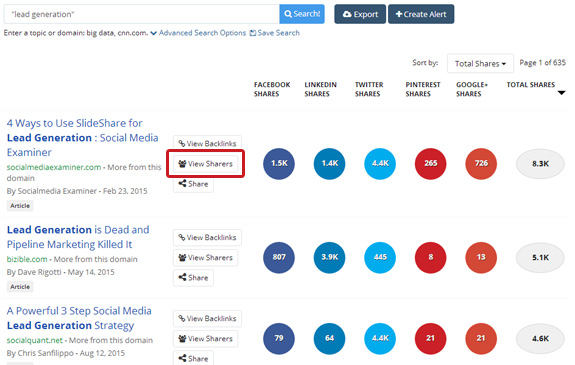Click More from this domain for socialmediaexaminer.com
575x365 pixels.
coord(84,173)
